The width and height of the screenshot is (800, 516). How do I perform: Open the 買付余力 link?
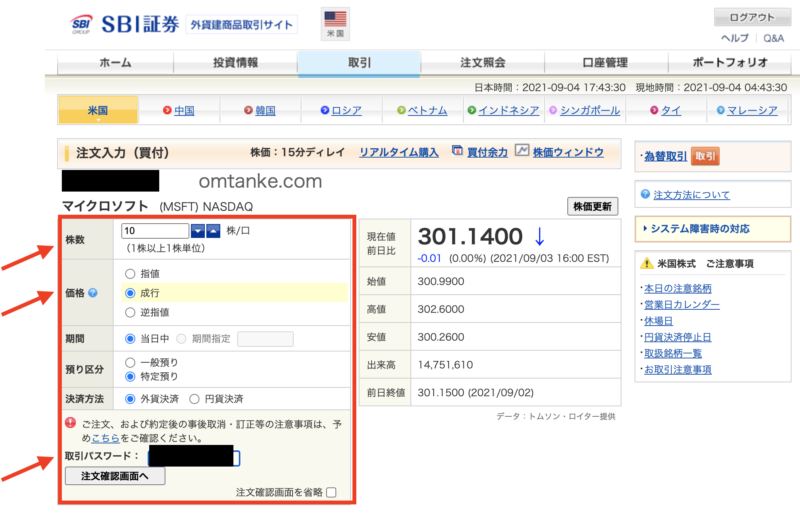point(488,152)
